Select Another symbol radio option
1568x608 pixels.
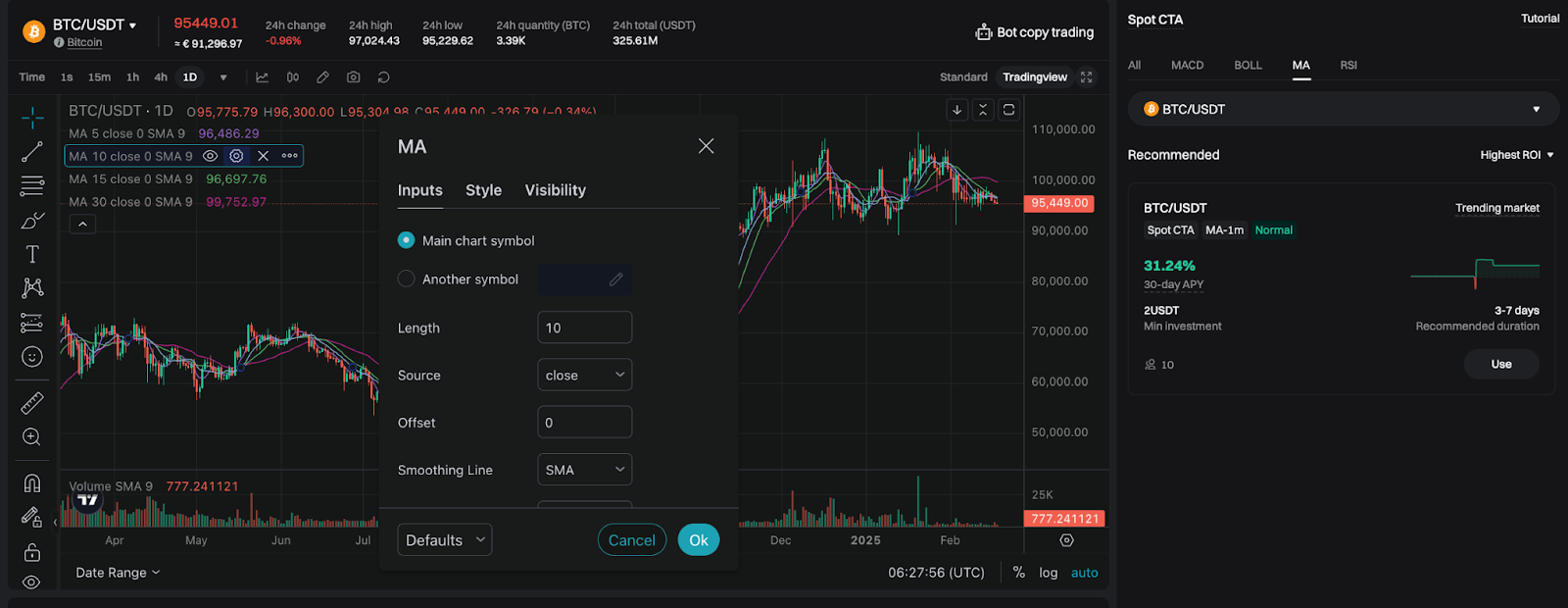406,279
